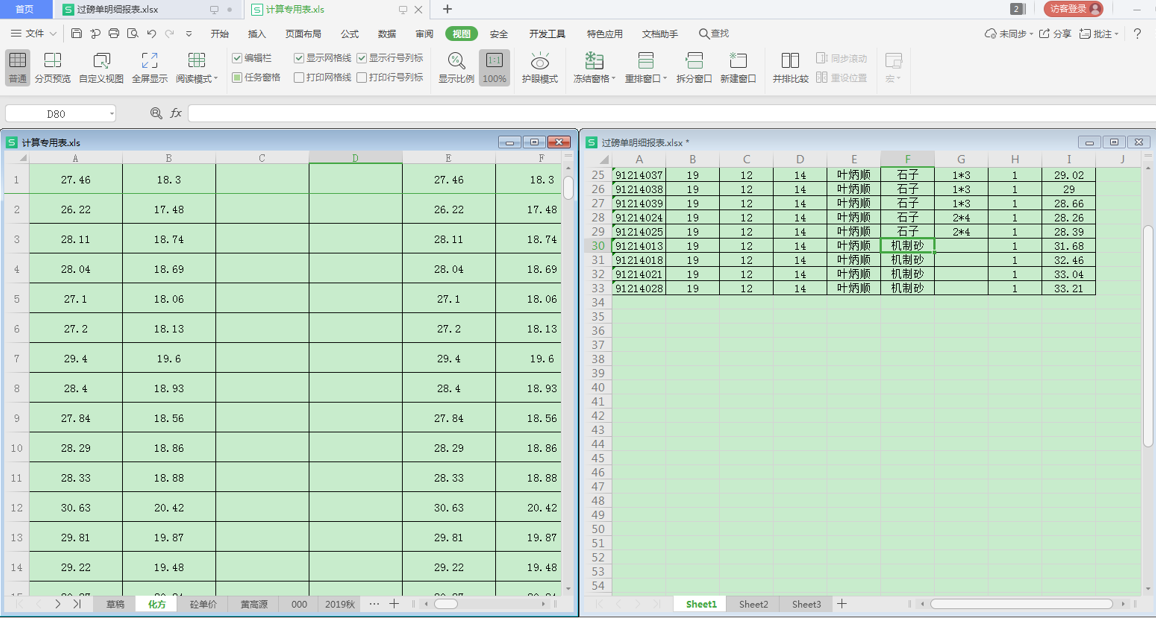Image resolution: width=1156 pixels, height=618 pixels.
Task: Uncheck 显示行号列标
Action: click(362, 58)
